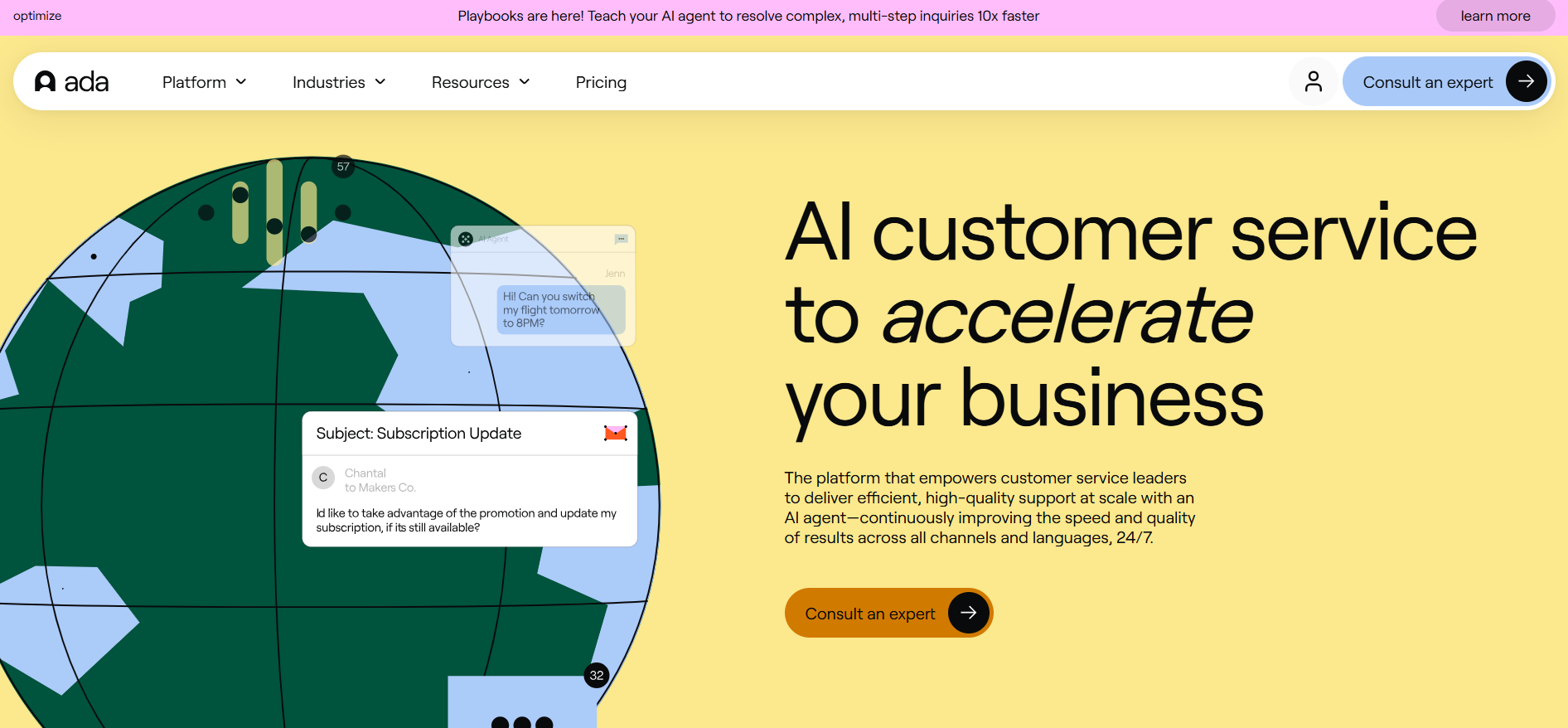Image resolution: width=1568 pixels, height=728 pixels.
Task: Click the tallest vertical slider bar on globe
Action: coord(274,211)
